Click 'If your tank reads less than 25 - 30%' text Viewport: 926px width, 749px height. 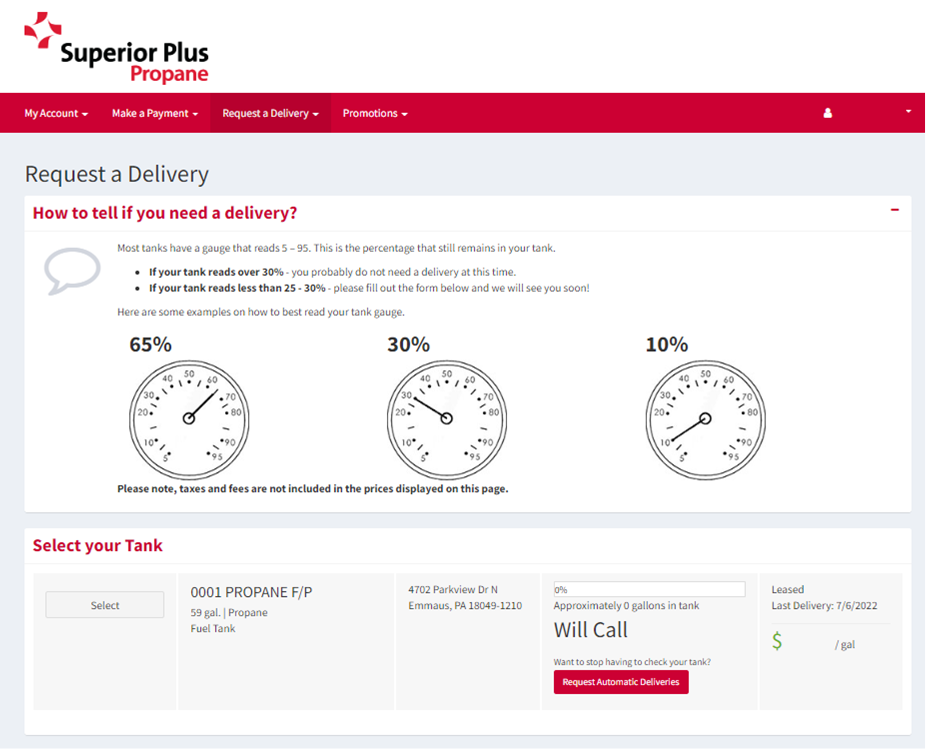(x=237, y=288)
